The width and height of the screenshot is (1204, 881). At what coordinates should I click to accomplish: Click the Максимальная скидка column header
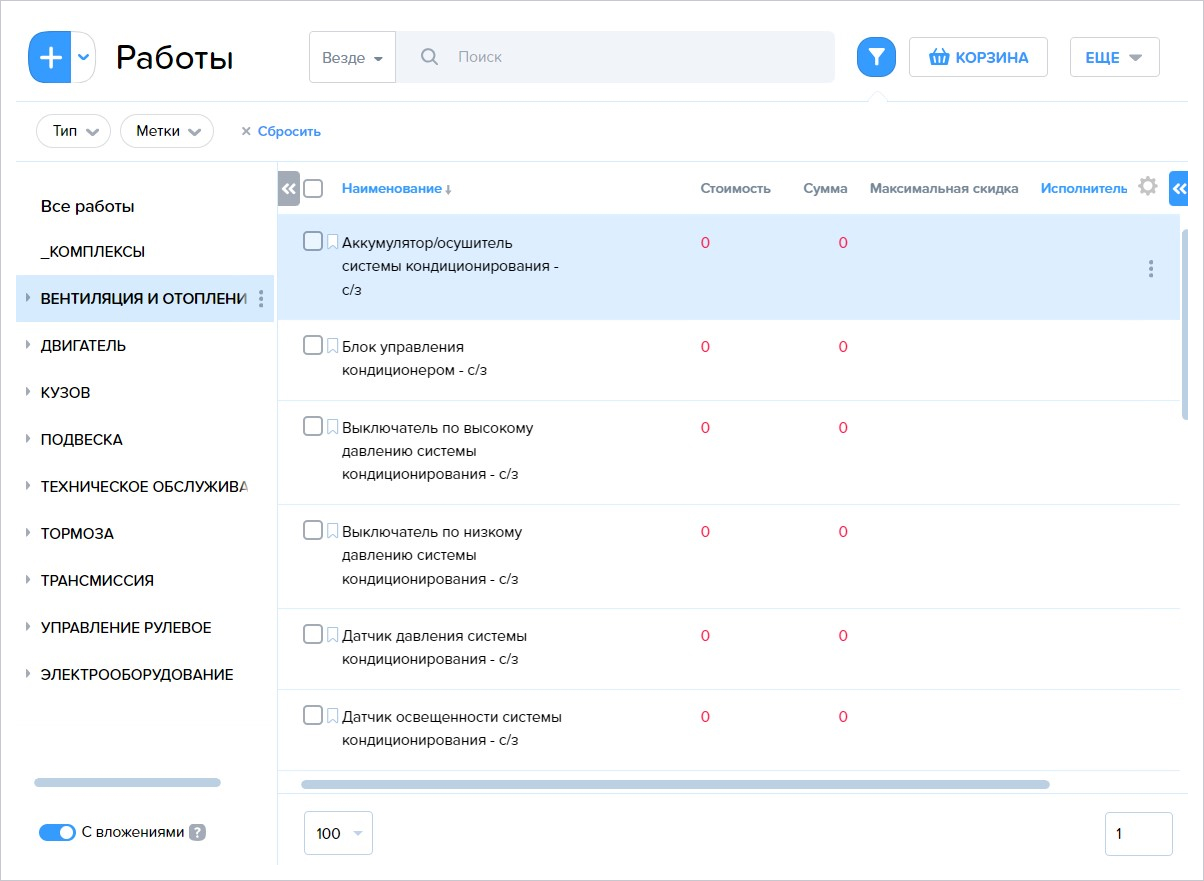(x=944, y=188)
